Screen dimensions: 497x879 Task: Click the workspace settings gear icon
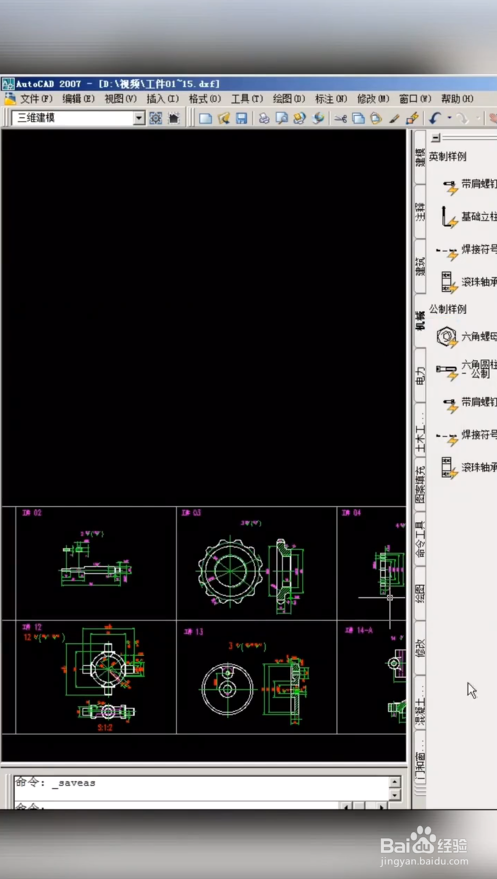coord(156,118)
